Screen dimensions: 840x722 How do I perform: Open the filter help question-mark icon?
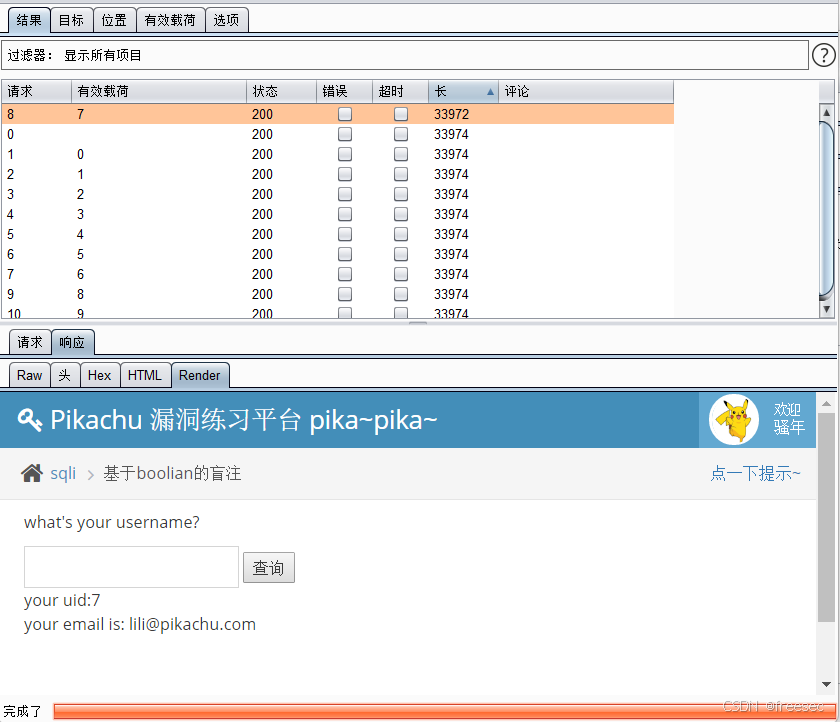823,55
